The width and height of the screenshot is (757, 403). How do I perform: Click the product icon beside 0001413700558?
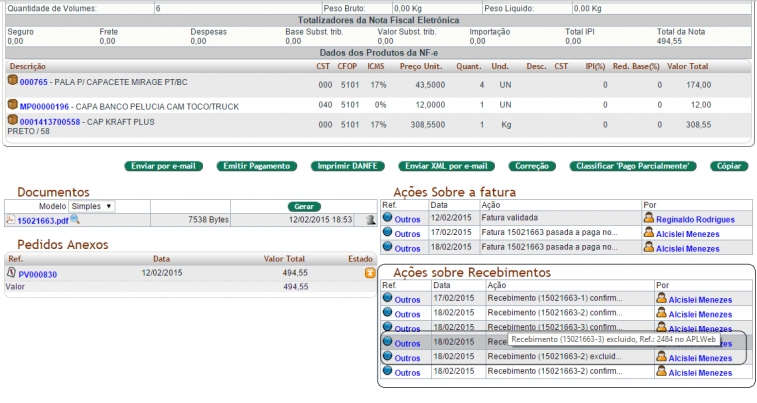tap(12, 121)
